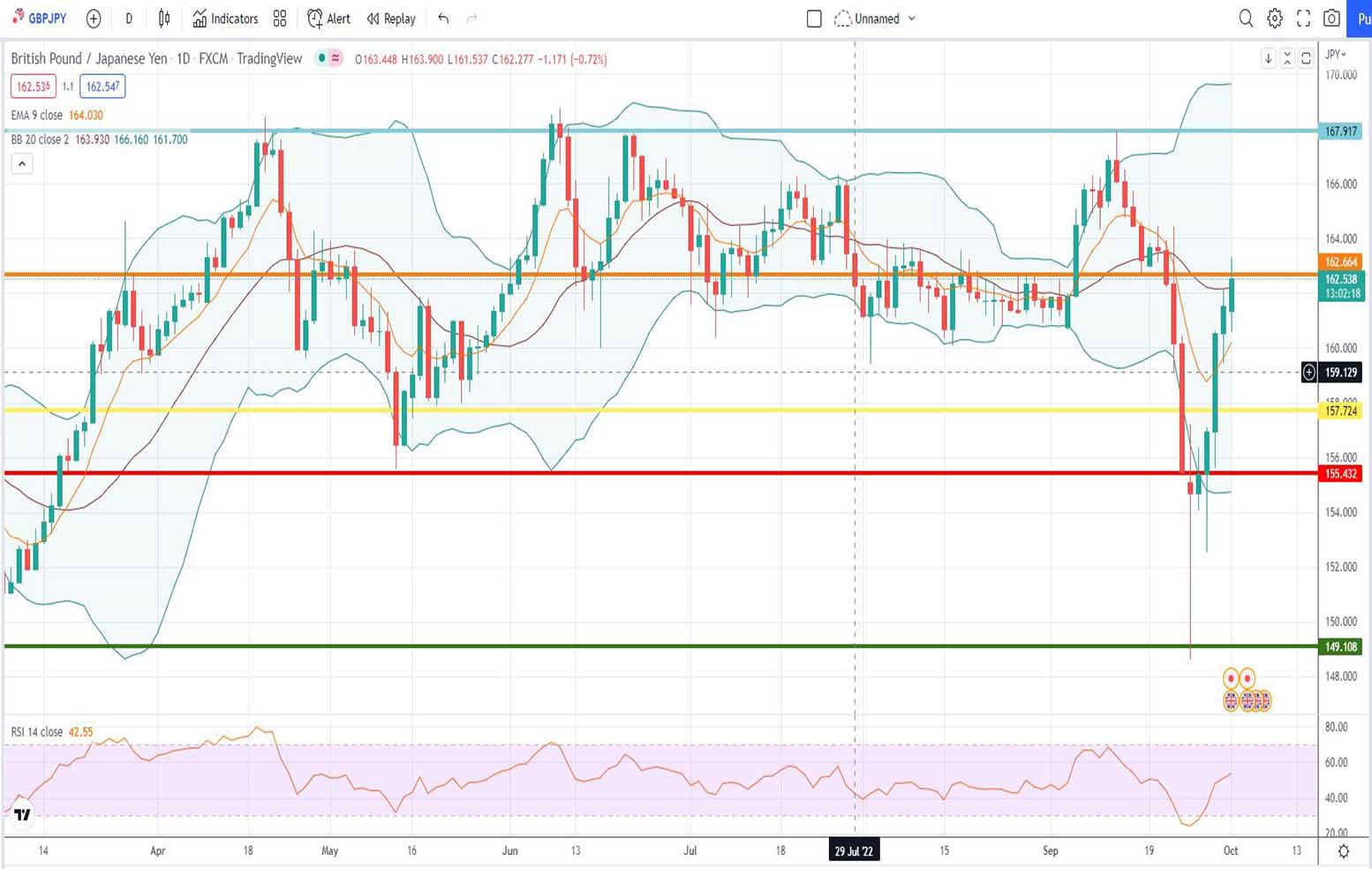Image resolution: width=1372 pixels, height=869 pixels.
Task: Expand the Unnamed layout dropdown
Action: (x=911, y=19)
